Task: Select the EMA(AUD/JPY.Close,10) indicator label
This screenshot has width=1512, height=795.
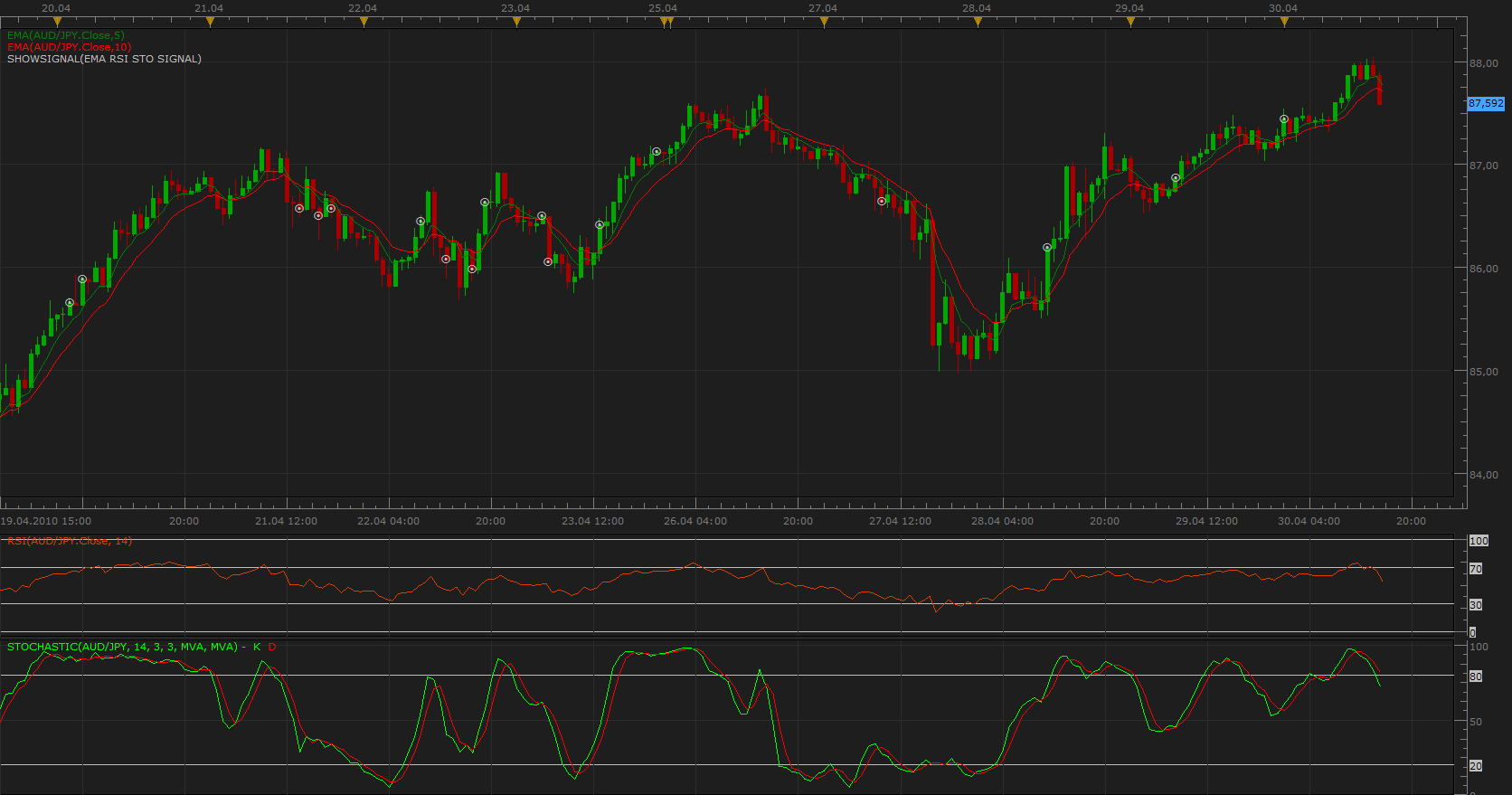Action: tap(69, 47)
